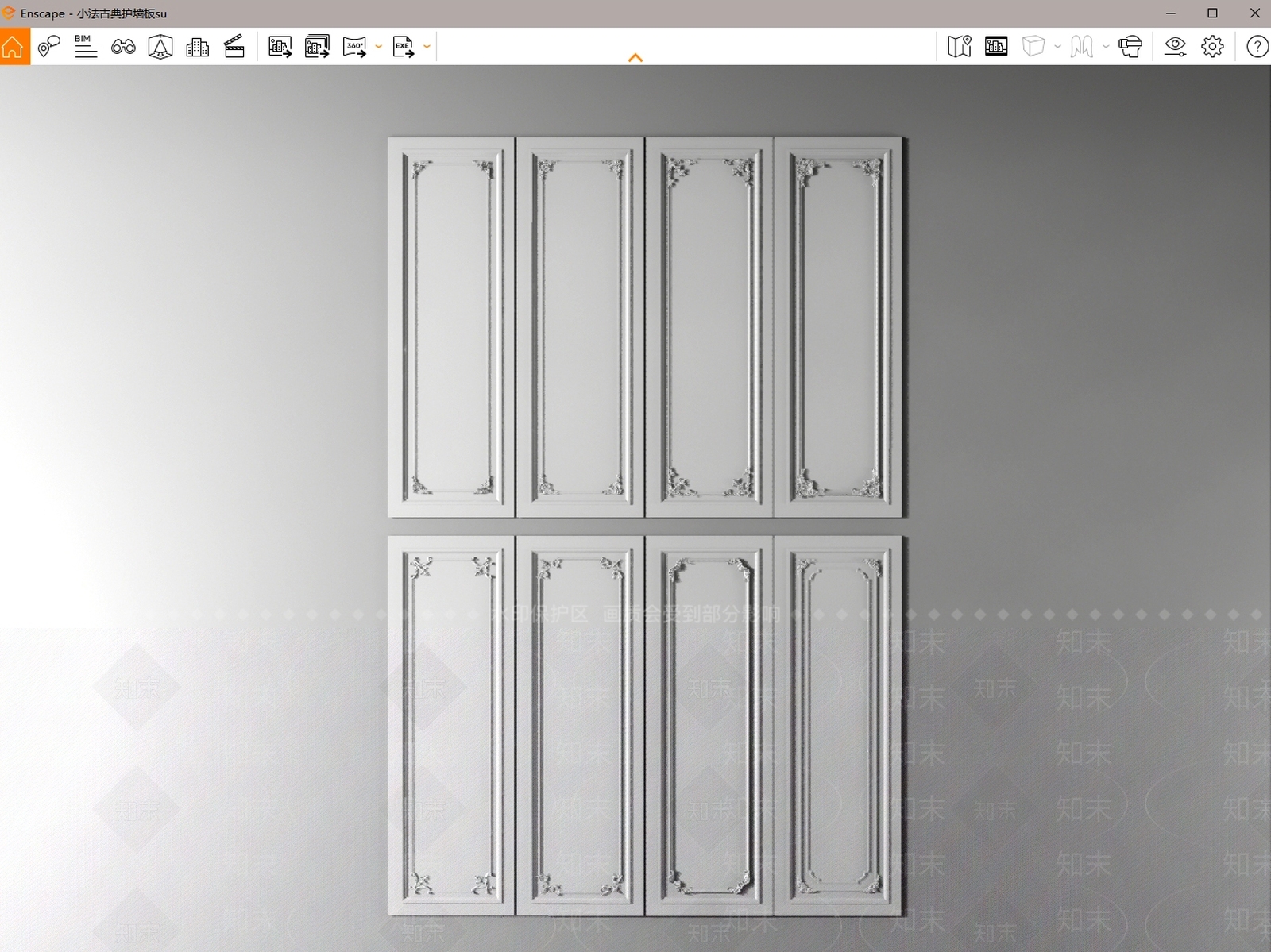Open the asset library buildings icon
Screen dimensions: 1271x952
pyautogui.click(x=197, y=47)
